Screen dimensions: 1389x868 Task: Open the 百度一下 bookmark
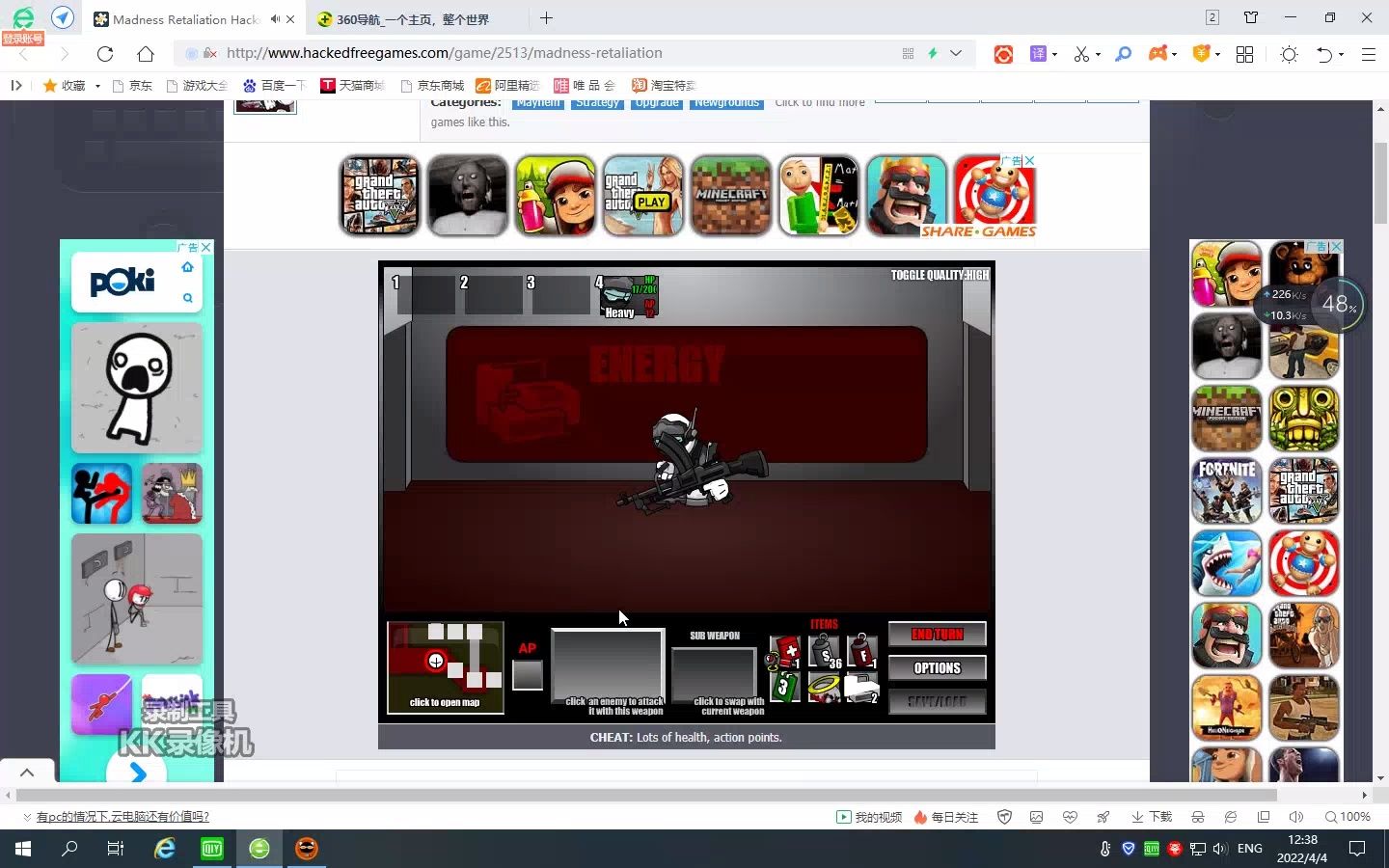273,86
